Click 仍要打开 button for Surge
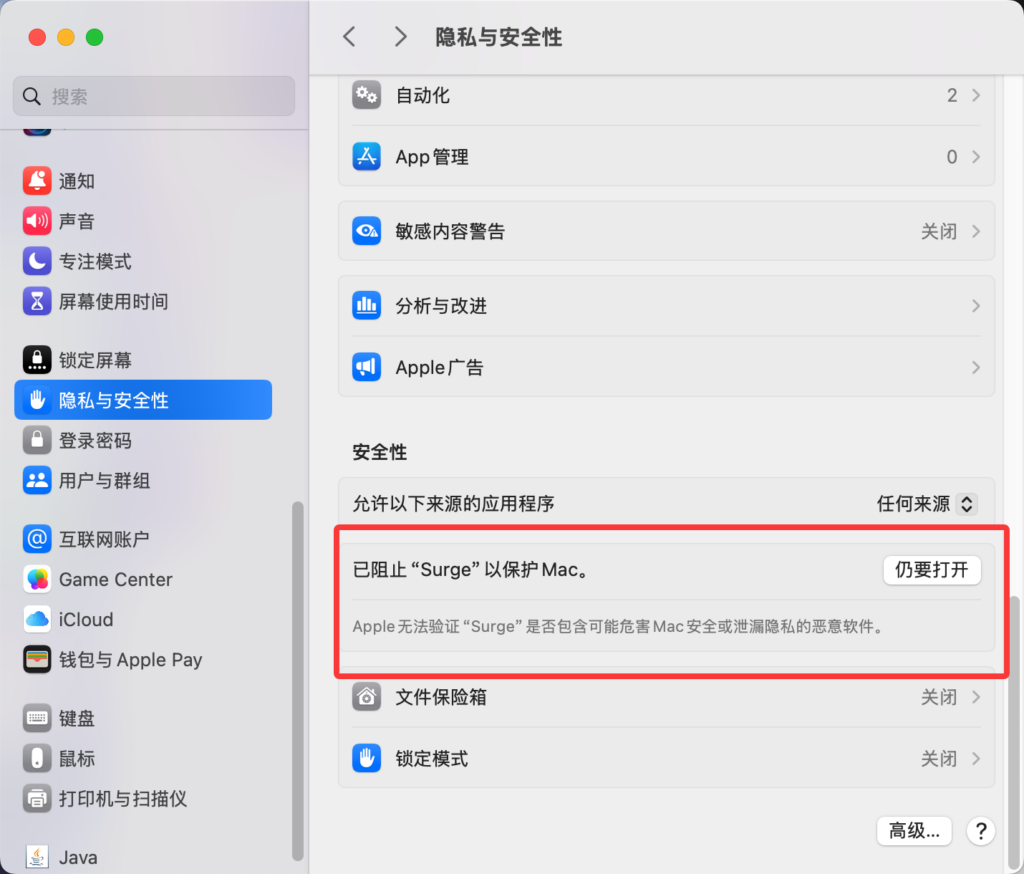The height and width of the screenshot is (874, 1024). point(932,570)
